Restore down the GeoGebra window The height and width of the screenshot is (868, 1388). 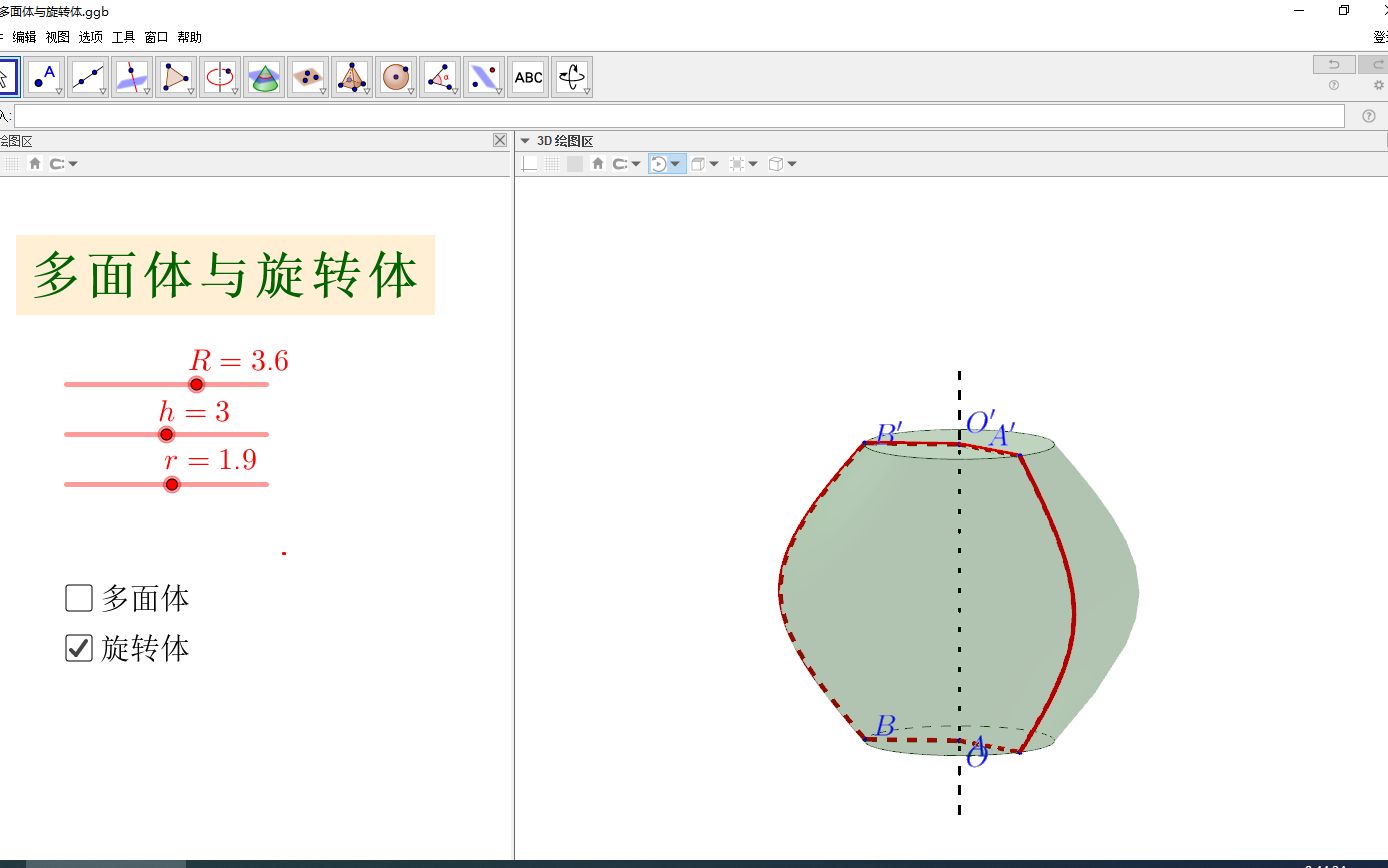[1344, 11]
